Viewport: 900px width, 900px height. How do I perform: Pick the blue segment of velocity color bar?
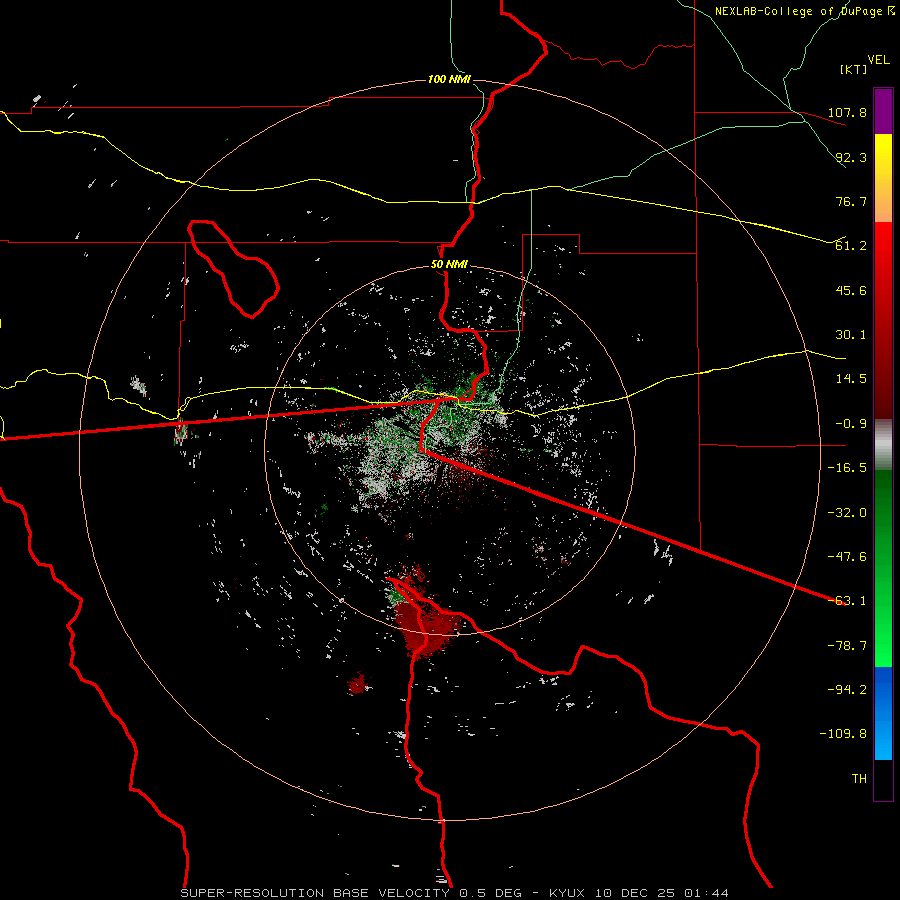coord(883,713)
